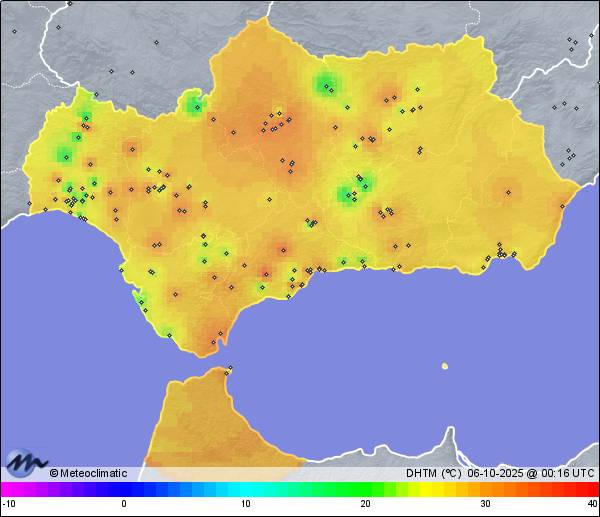Click the 20 label on the legend
The height and width of the screenshot is (517, 600).
point(365,504)
